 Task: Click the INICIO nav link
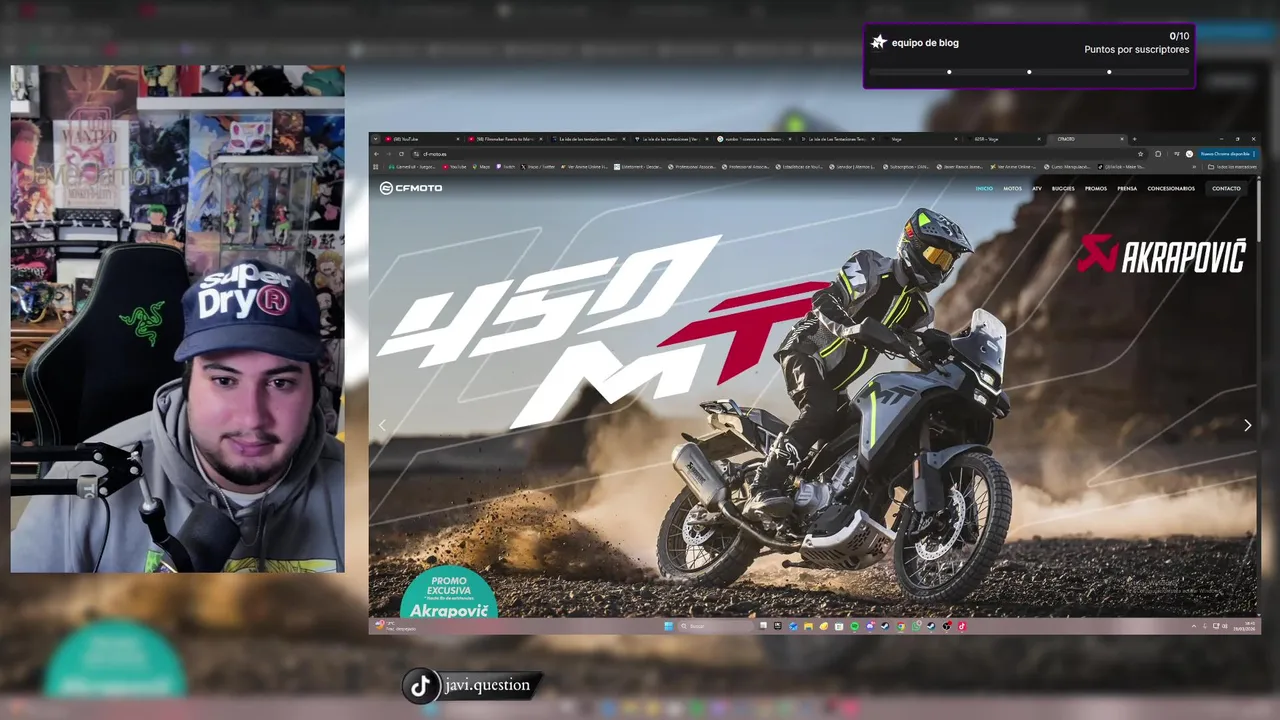984,188
